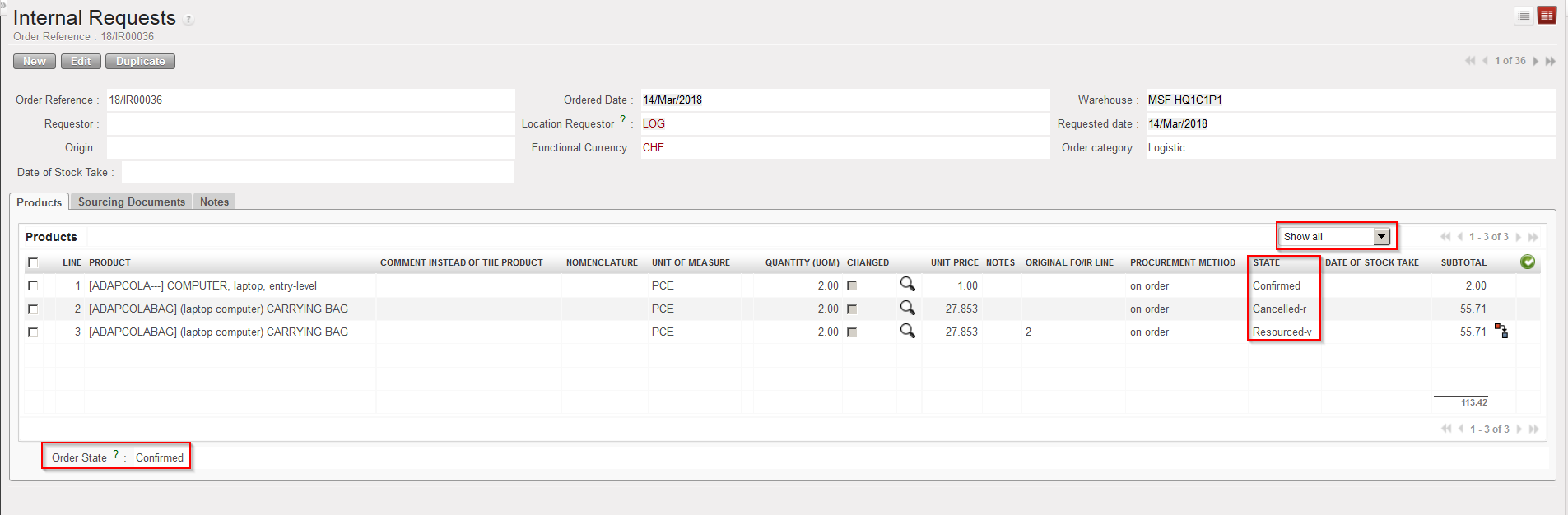Select checkbox for line 2 CARRYING BAG
The height and width of the screenshot is (515, 1568).
33,309
